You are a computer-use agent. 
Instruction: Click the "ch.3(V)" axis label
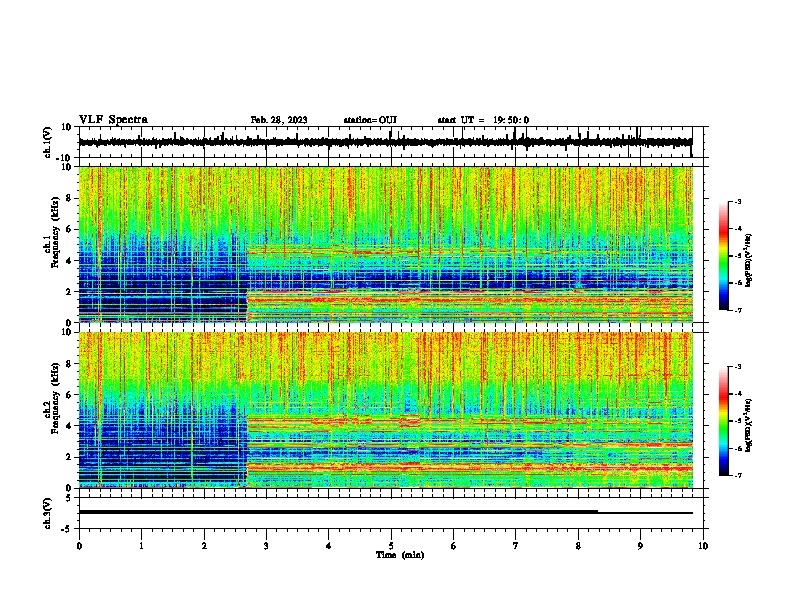click(x=48, y=513)
